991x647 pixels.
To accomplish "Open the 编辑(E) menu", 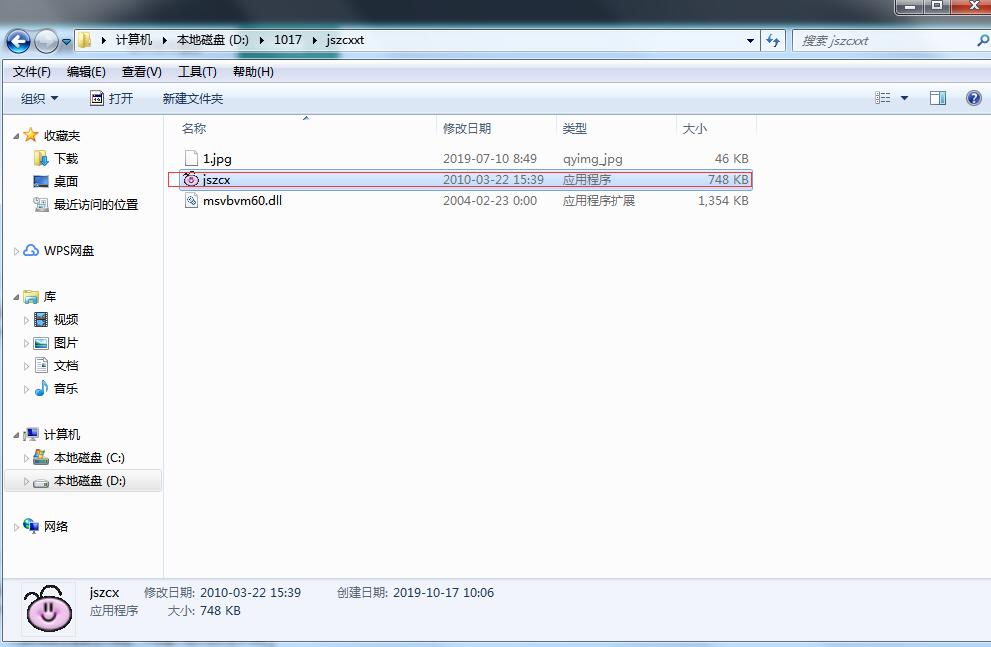I will [x=86, y=71].
